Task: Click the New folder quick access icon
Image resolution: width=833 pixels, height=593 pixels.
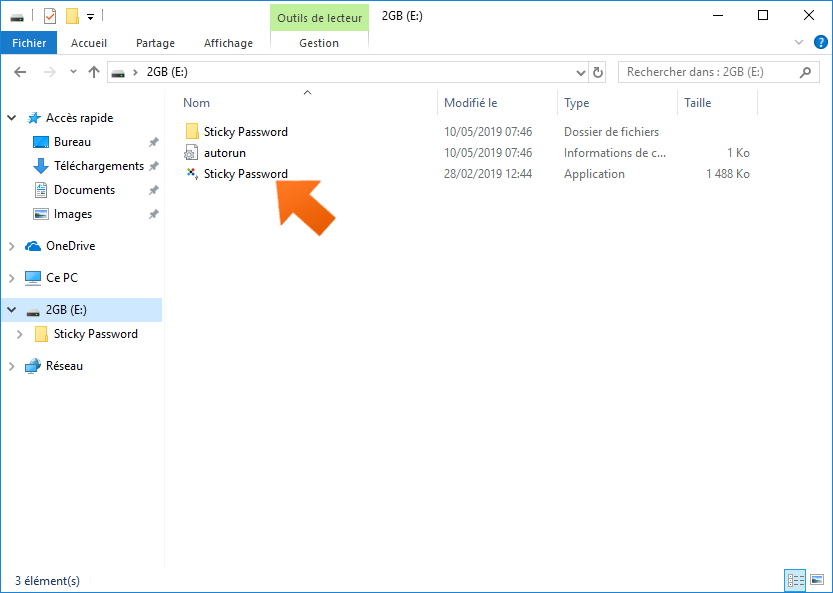Action: [x=72, y=16]
